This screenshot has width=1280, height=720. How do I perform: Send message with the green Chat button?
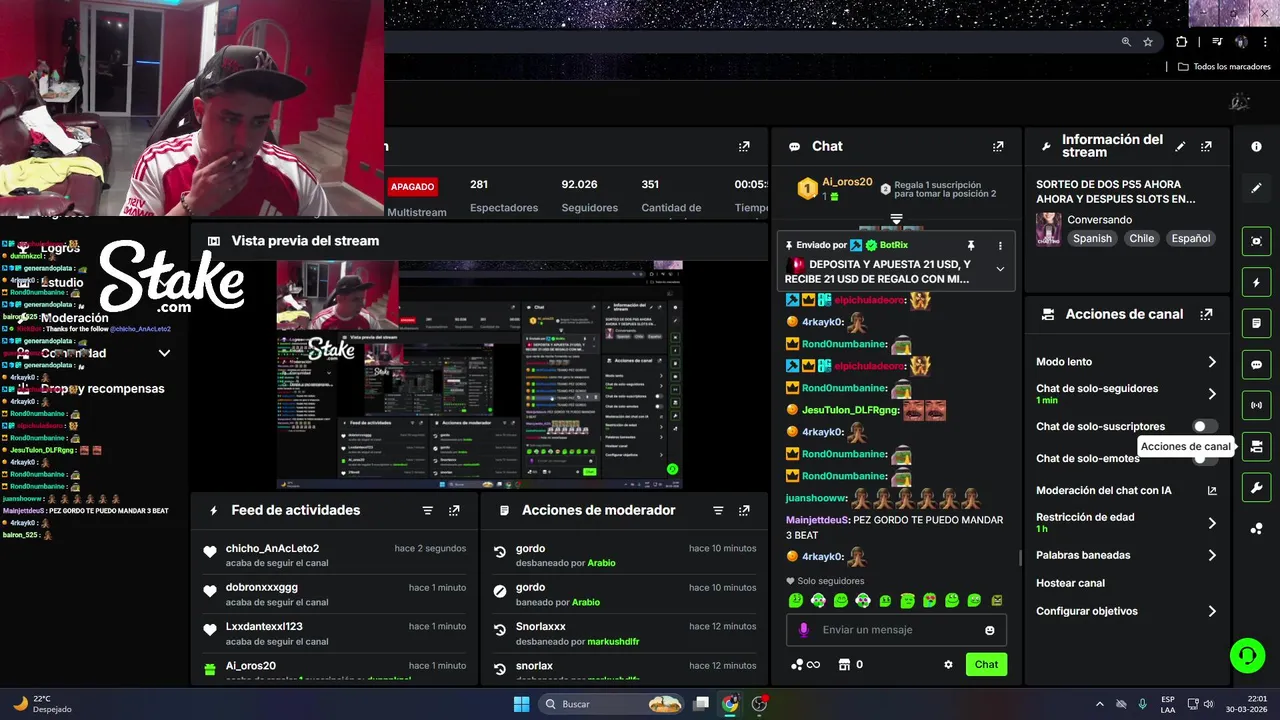[x=986, y=665]
